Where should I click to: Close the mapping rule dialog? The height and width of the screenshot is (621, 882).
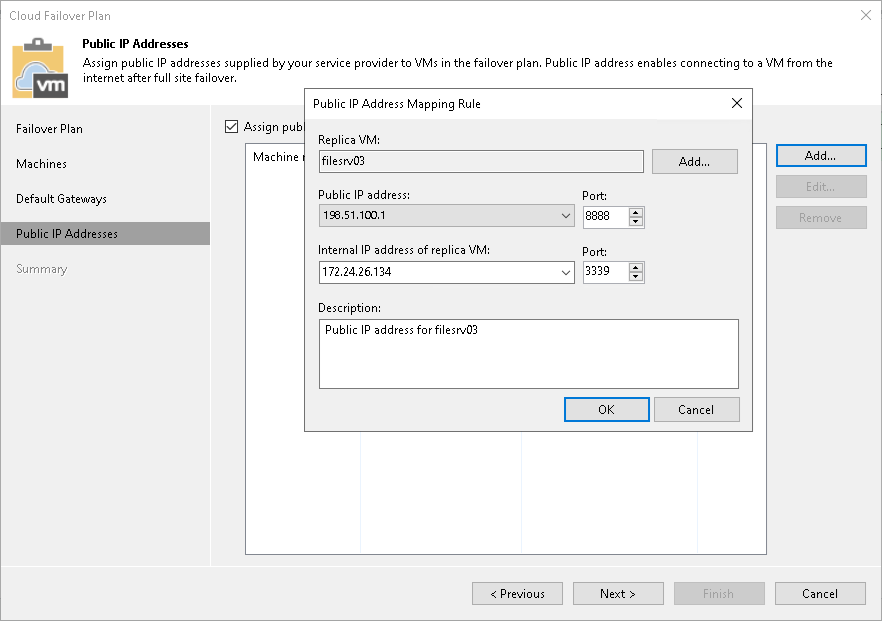click(x=737, y=103)
